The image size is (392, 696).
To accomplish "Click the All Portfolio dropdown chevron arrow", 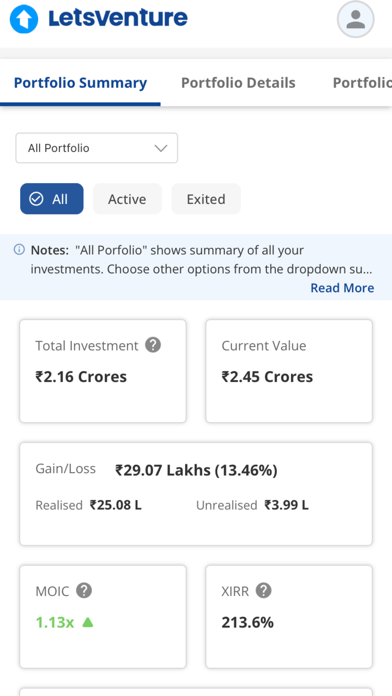I will tap(161, 148).
